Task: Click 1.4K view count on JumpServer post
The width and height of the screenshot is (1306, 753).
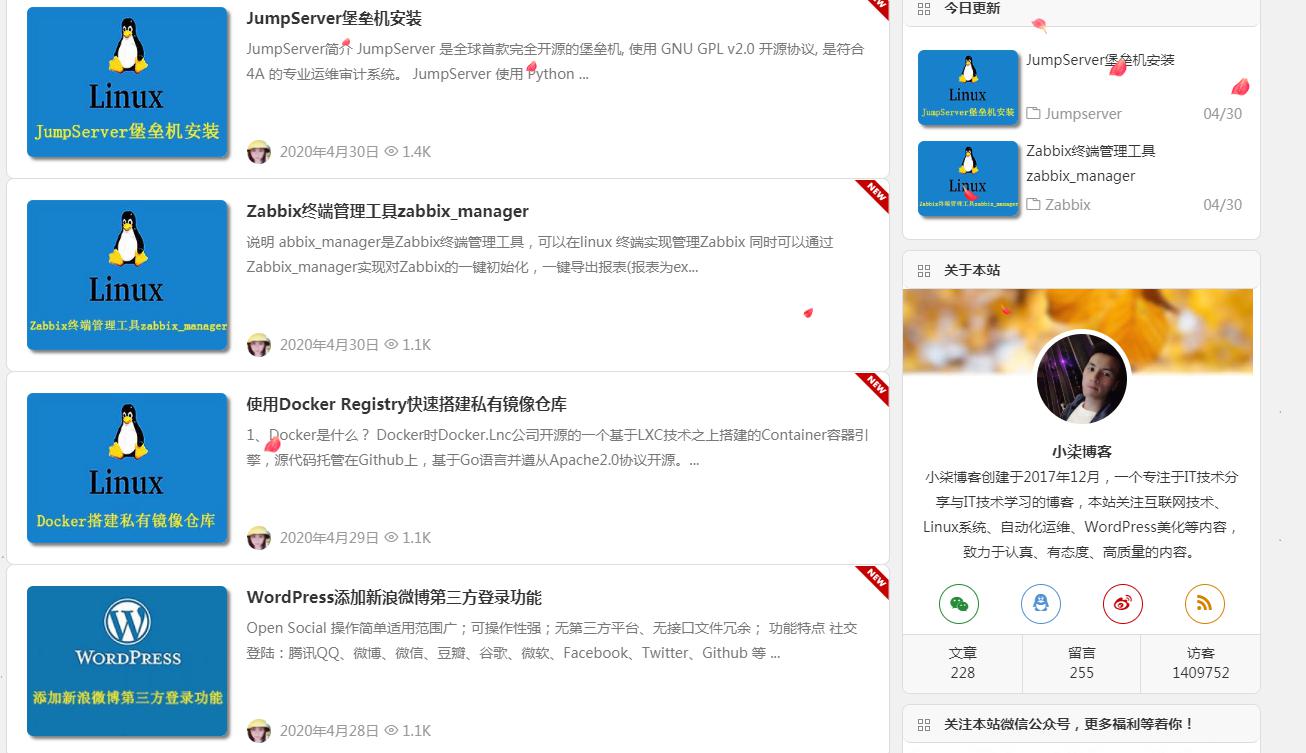Action: coord(416,152)
